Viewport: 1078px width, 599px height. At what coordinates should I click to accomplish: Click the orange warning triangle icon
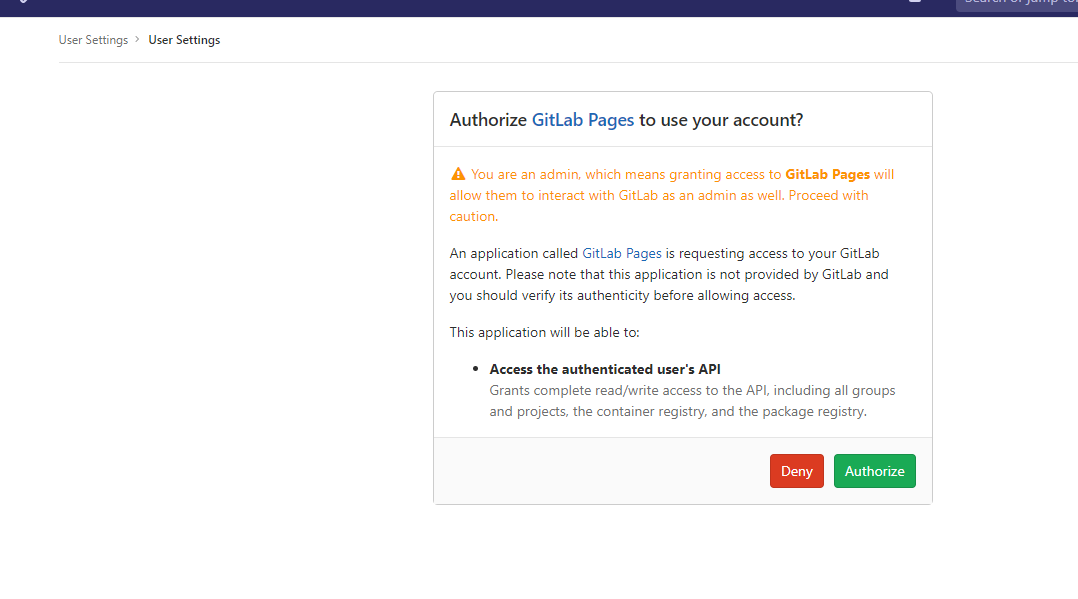click(458, 174)
